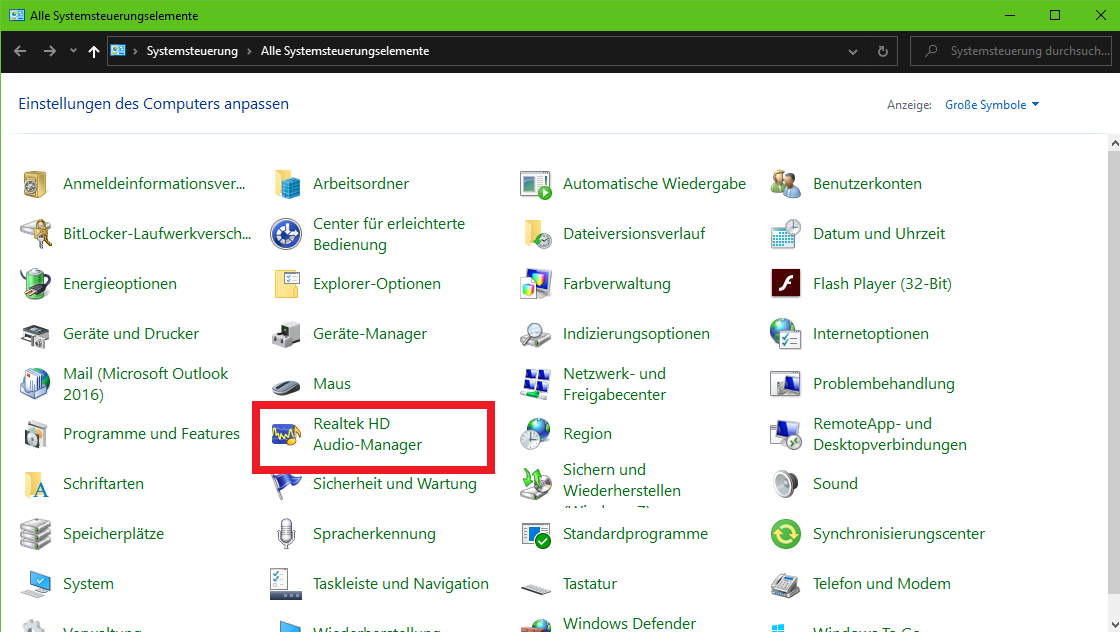Open the Spracherkennung microphone icon
The image size is (1120, 632).
[286, 534]
